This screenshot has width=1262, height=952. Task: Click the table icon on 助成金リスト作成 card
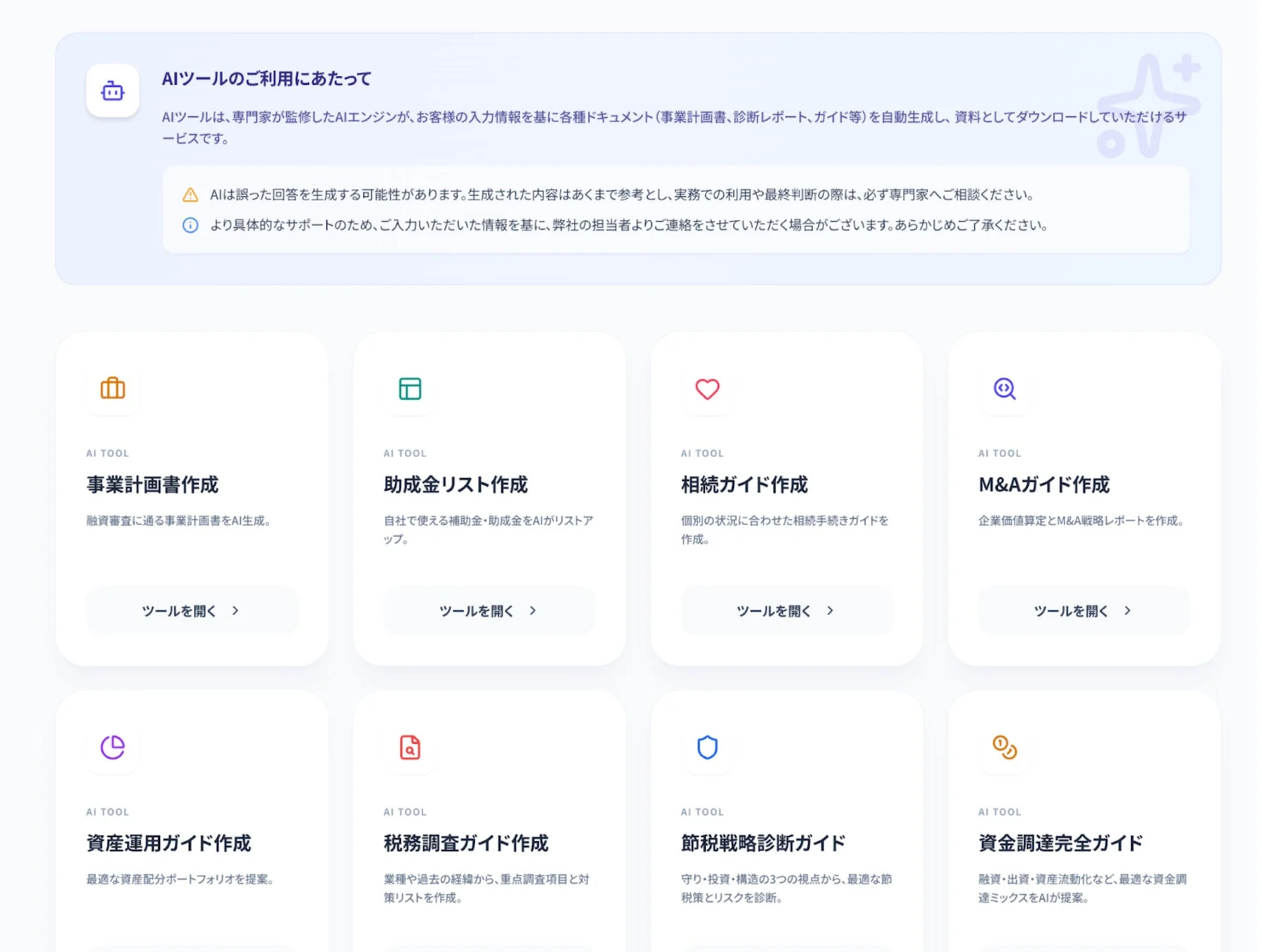410,389
